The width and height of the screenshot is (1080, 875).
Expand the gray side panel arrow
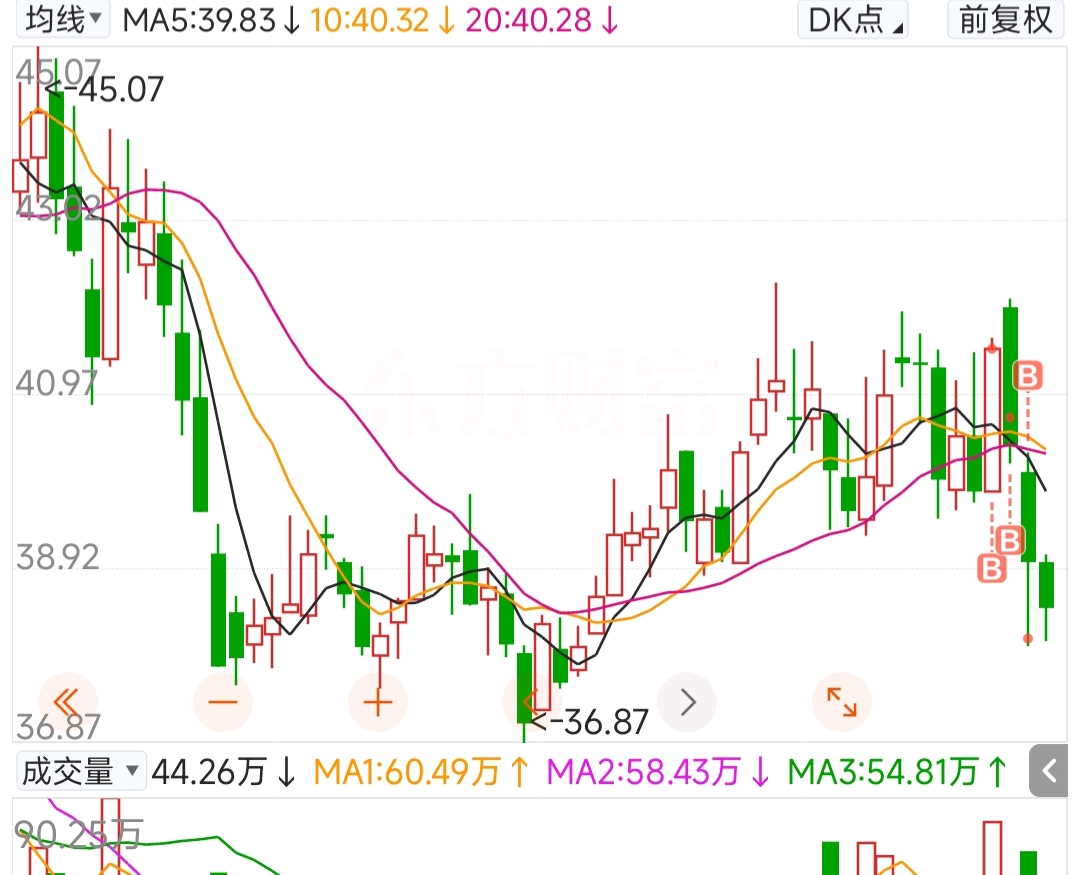point(1049,771)
